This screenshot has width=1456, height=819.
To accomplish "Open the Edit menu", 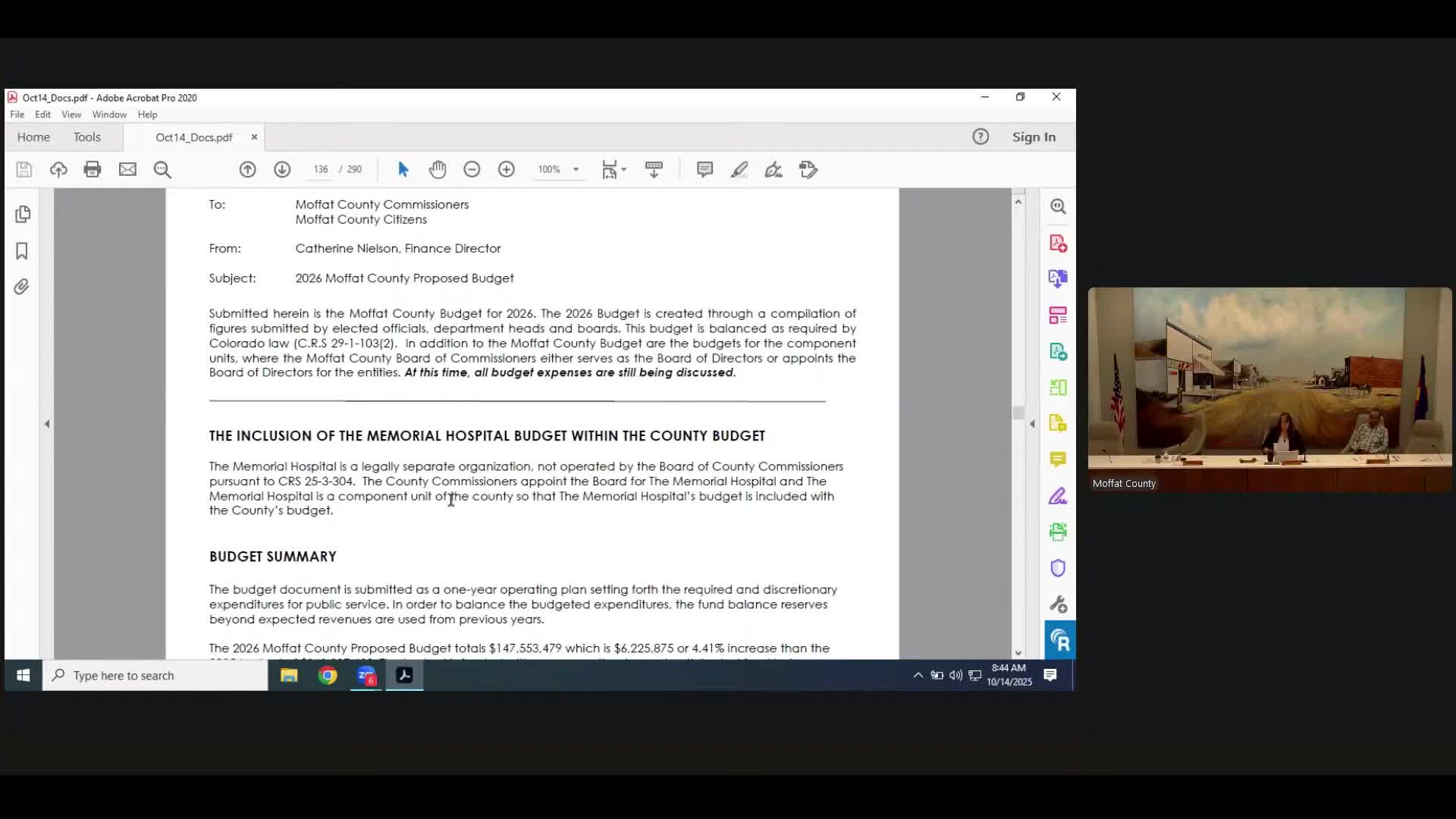I will click(42, 115).
